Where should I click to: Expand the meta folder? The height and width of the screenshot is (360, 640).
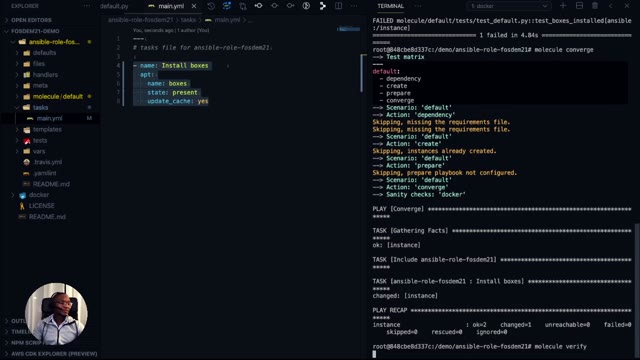pyautogui.click(x=40, y=86)
